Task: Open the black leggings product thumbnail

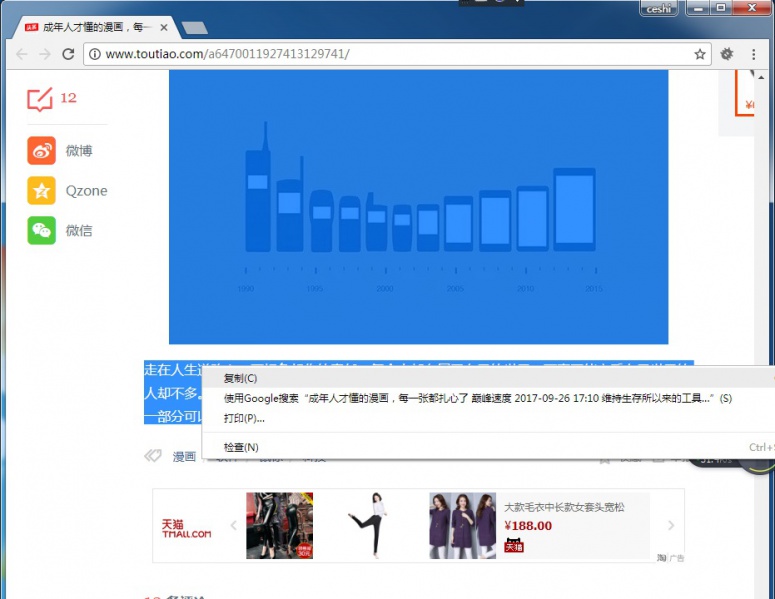Action: [280, 525]
